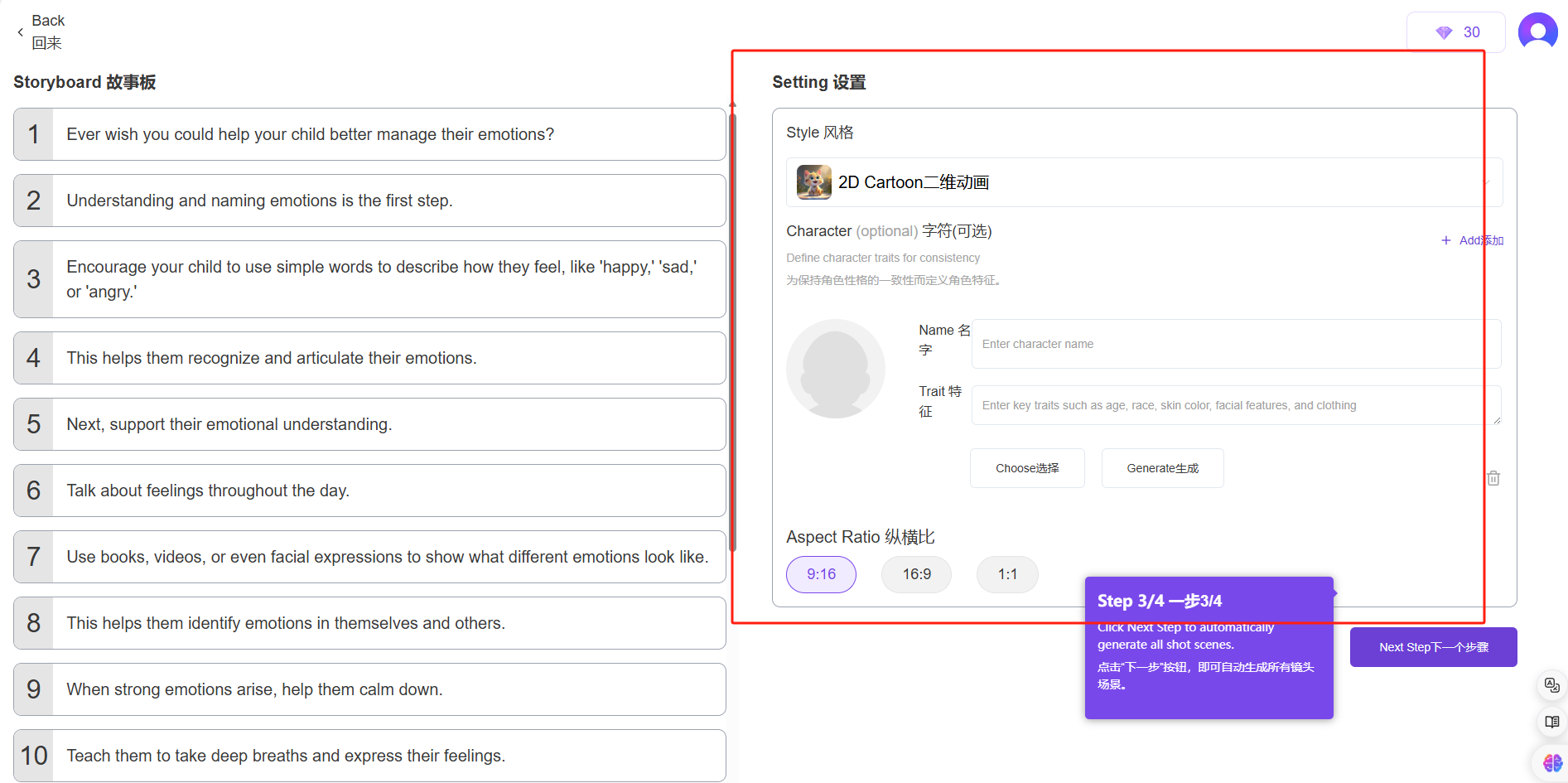Select 'Teach them to take deep breaths'
This screenshot has width=1568, height=783.
pos(369,756)
